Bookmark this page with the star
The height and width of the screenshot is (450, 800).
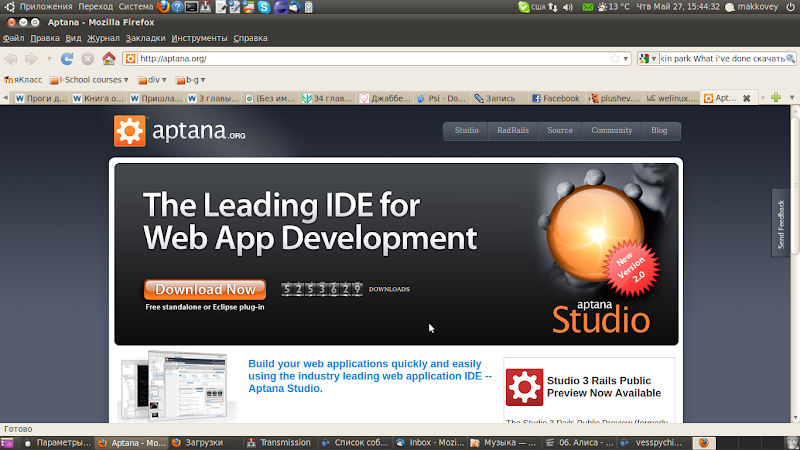(615, 59)
